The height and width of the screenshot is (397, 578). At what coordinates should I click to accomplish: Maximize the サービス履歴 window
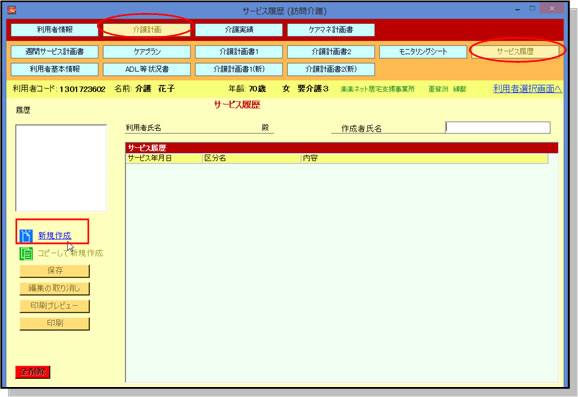pos(532,8)
